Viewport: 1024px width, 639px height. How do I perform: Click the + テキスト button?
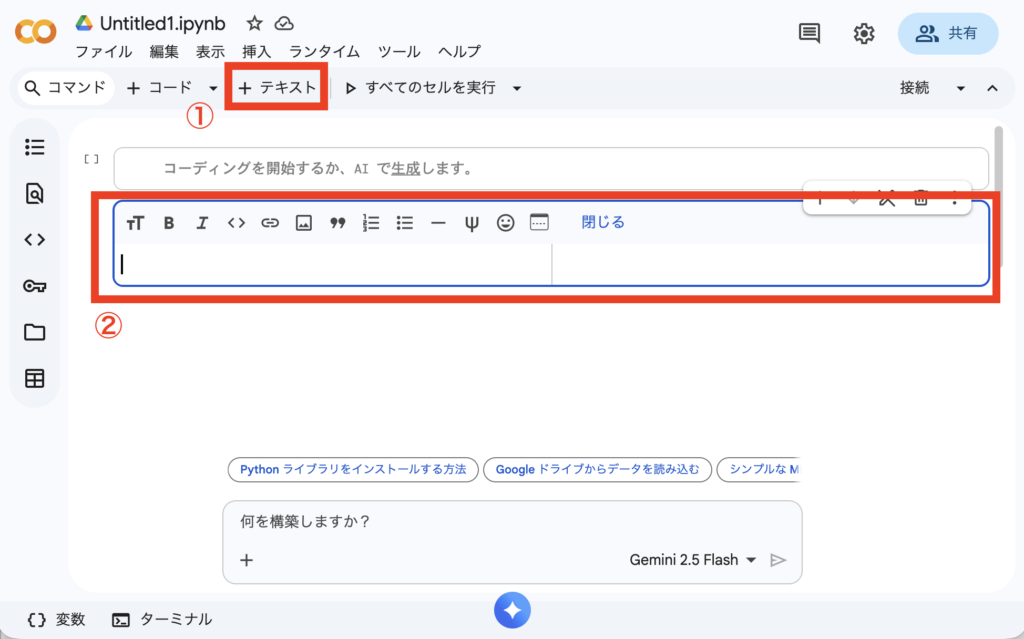tap(277, 88)
